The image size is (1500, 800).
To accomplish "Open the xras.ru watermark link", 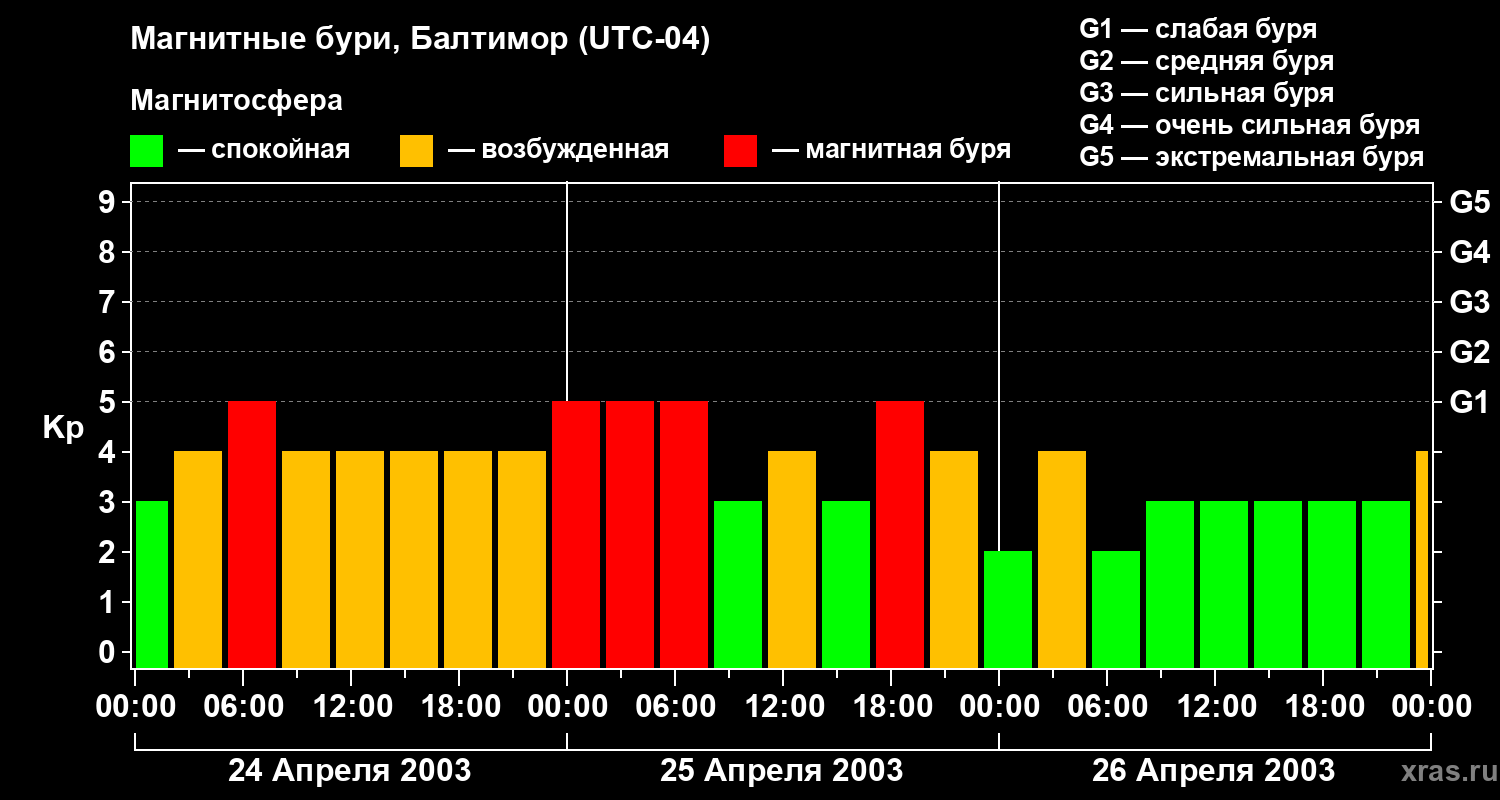I will click(x=1444, y=771).
